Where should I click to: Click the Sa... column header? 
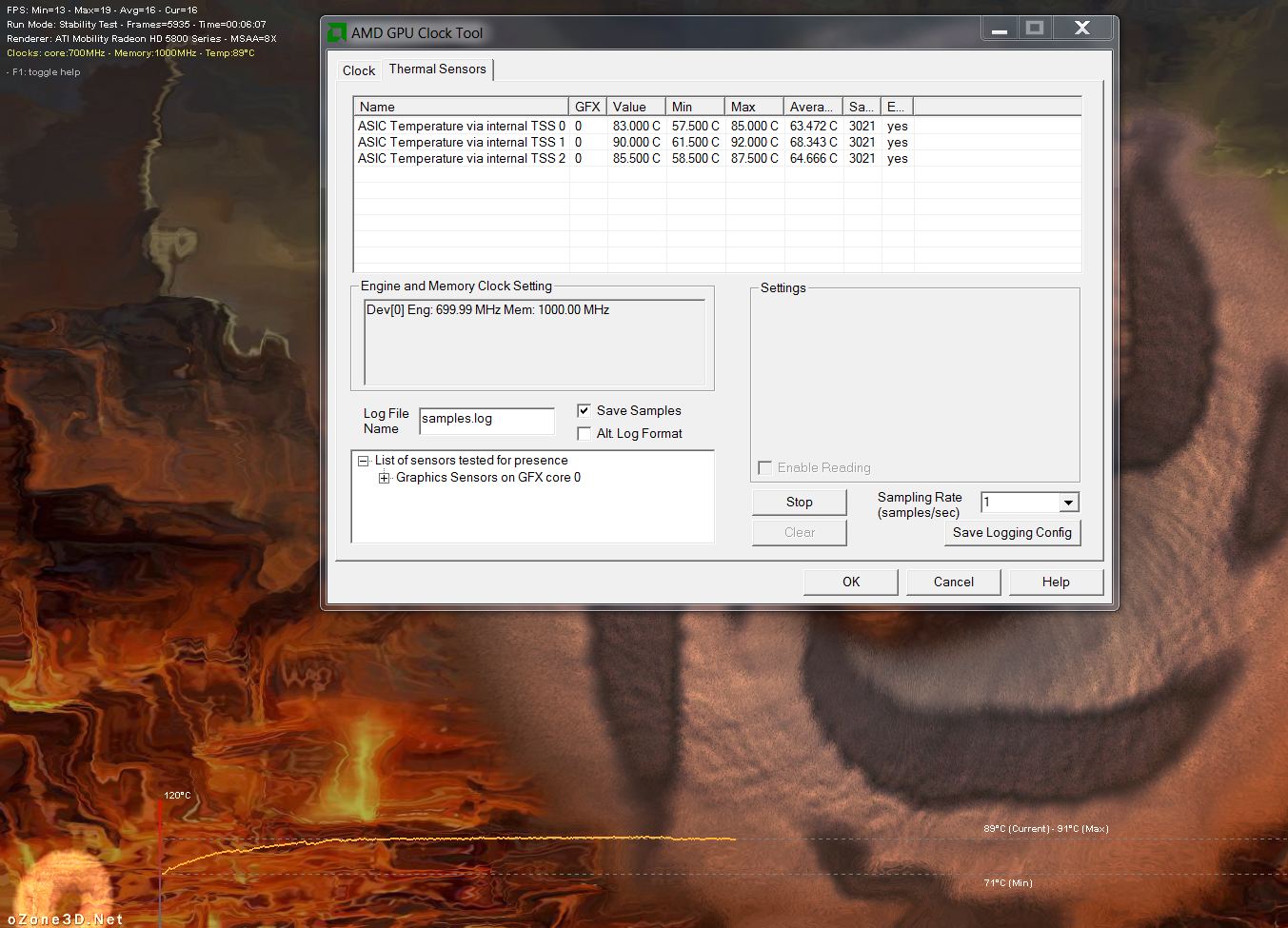point(862,107)
